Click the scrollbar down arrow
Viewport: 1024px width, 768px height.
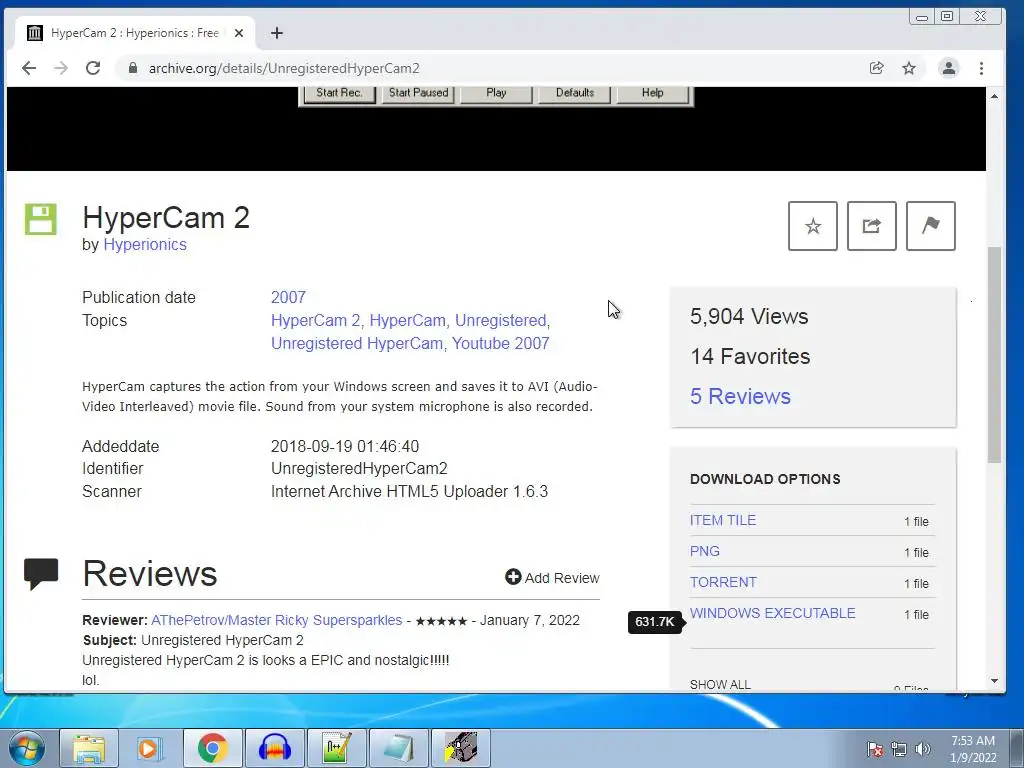[994, 681]
